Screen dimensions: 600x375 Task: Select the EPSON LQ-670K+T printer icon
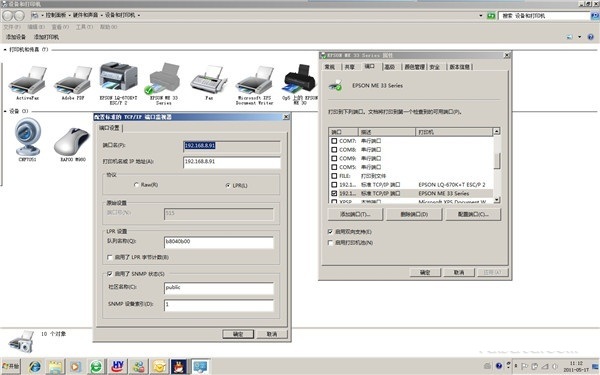coord(119,78)
